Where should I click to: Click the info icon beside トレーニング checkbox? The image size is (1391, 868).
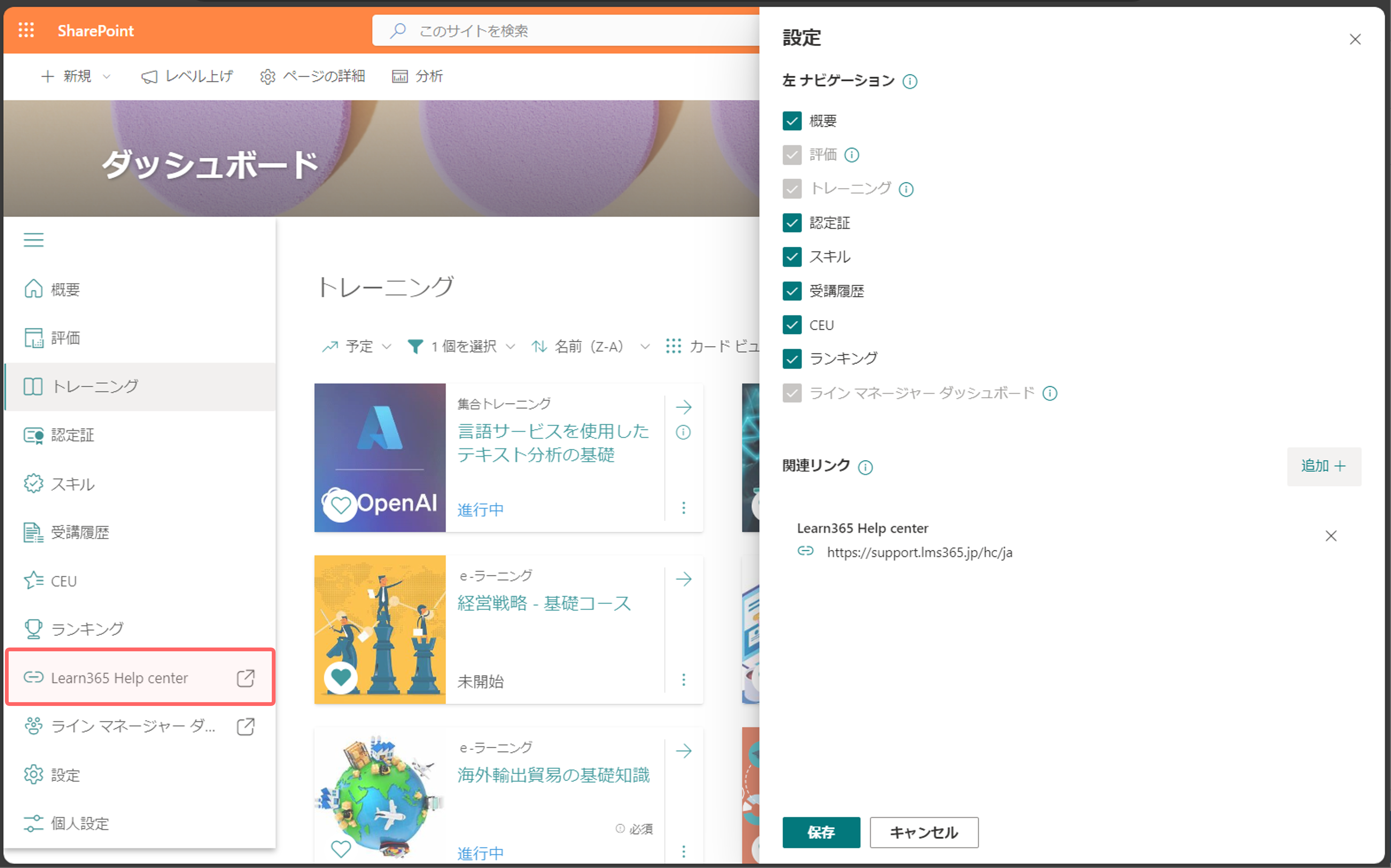pyautogui.click(x=906, y=190)
